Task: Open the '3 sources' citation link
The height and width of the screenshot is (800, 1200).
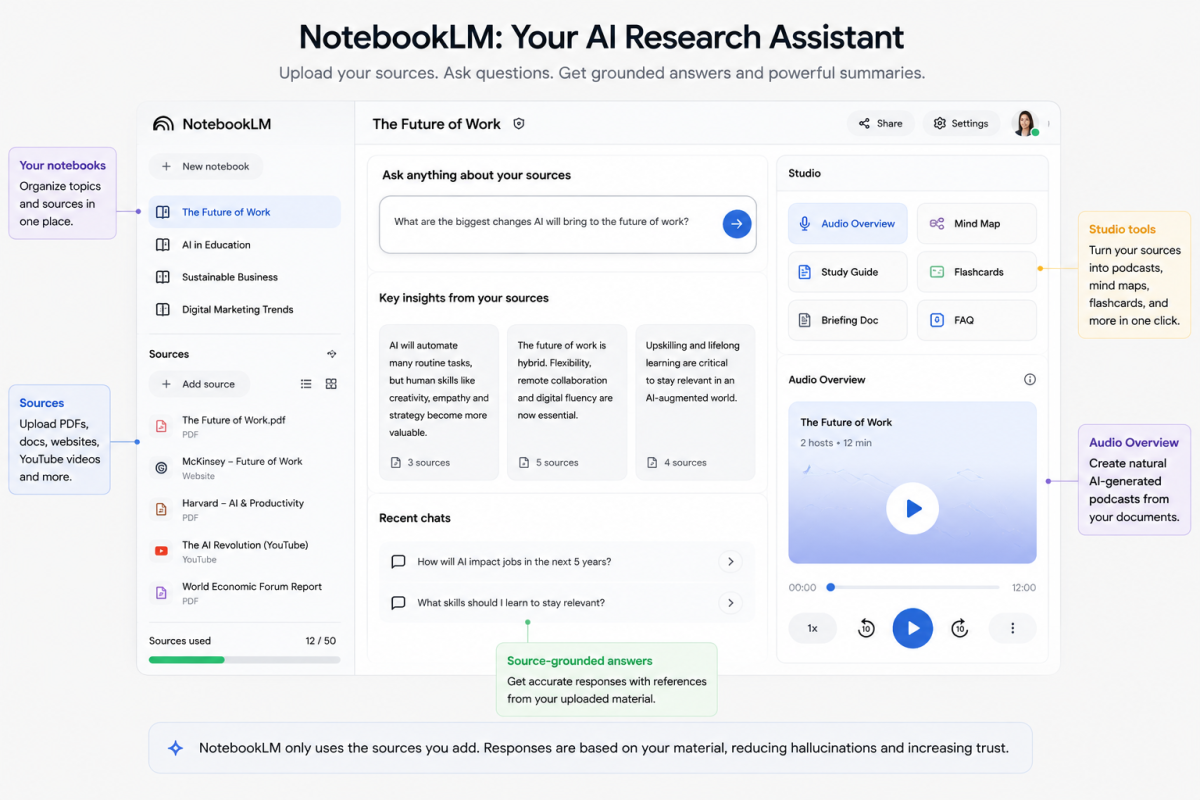Action: pos(420,463)
